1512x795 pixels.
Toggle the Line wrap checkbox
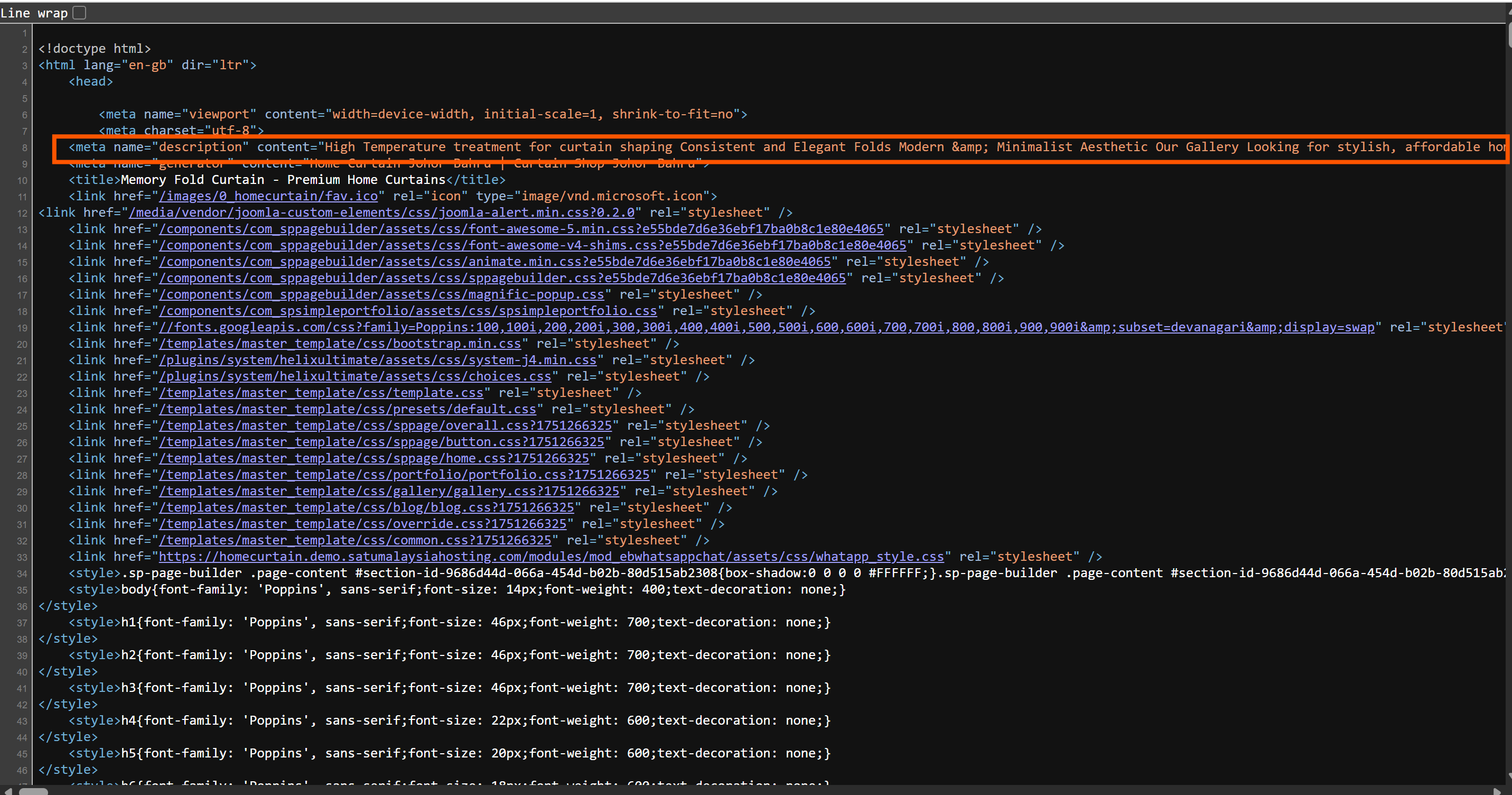(x=79, y=13)
